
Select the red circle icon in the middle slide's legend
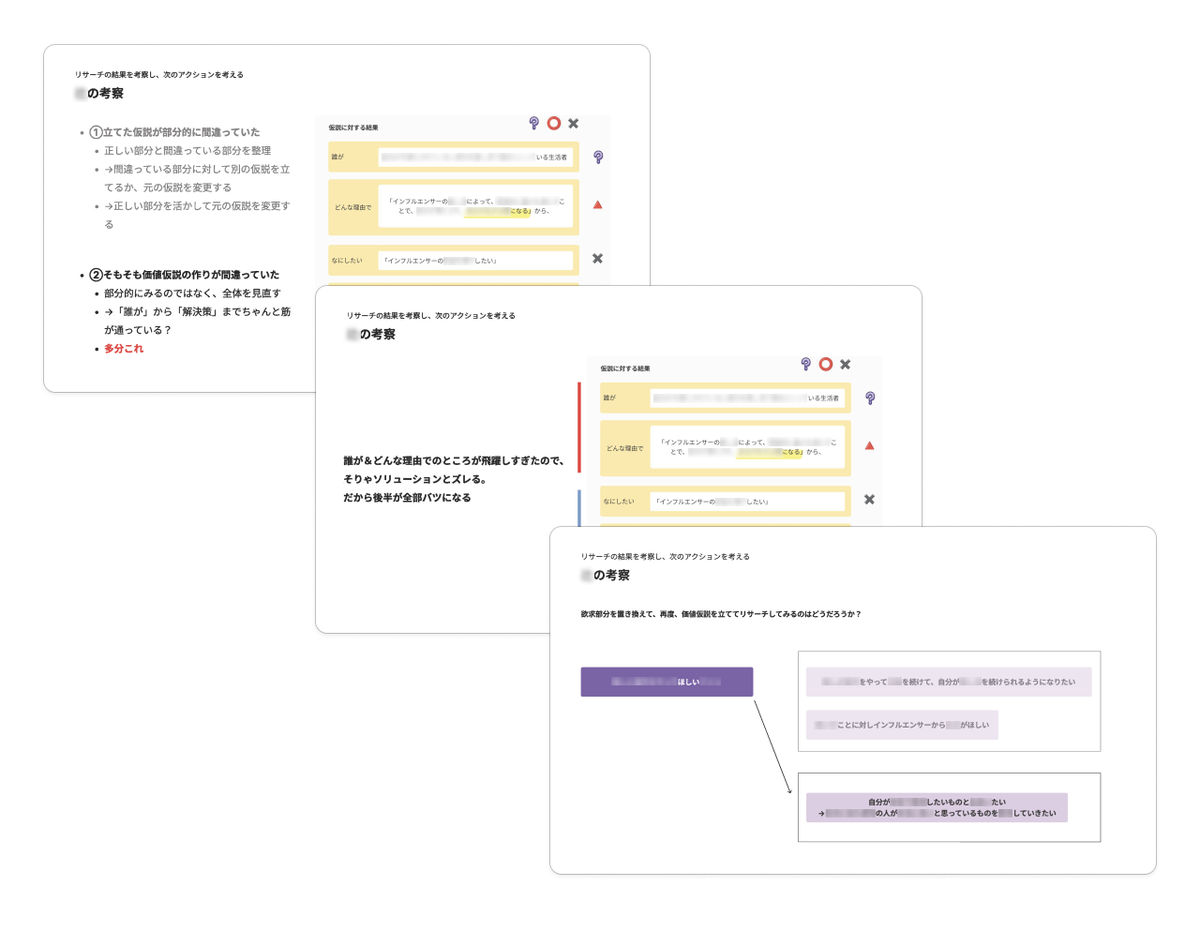[826, 364]
